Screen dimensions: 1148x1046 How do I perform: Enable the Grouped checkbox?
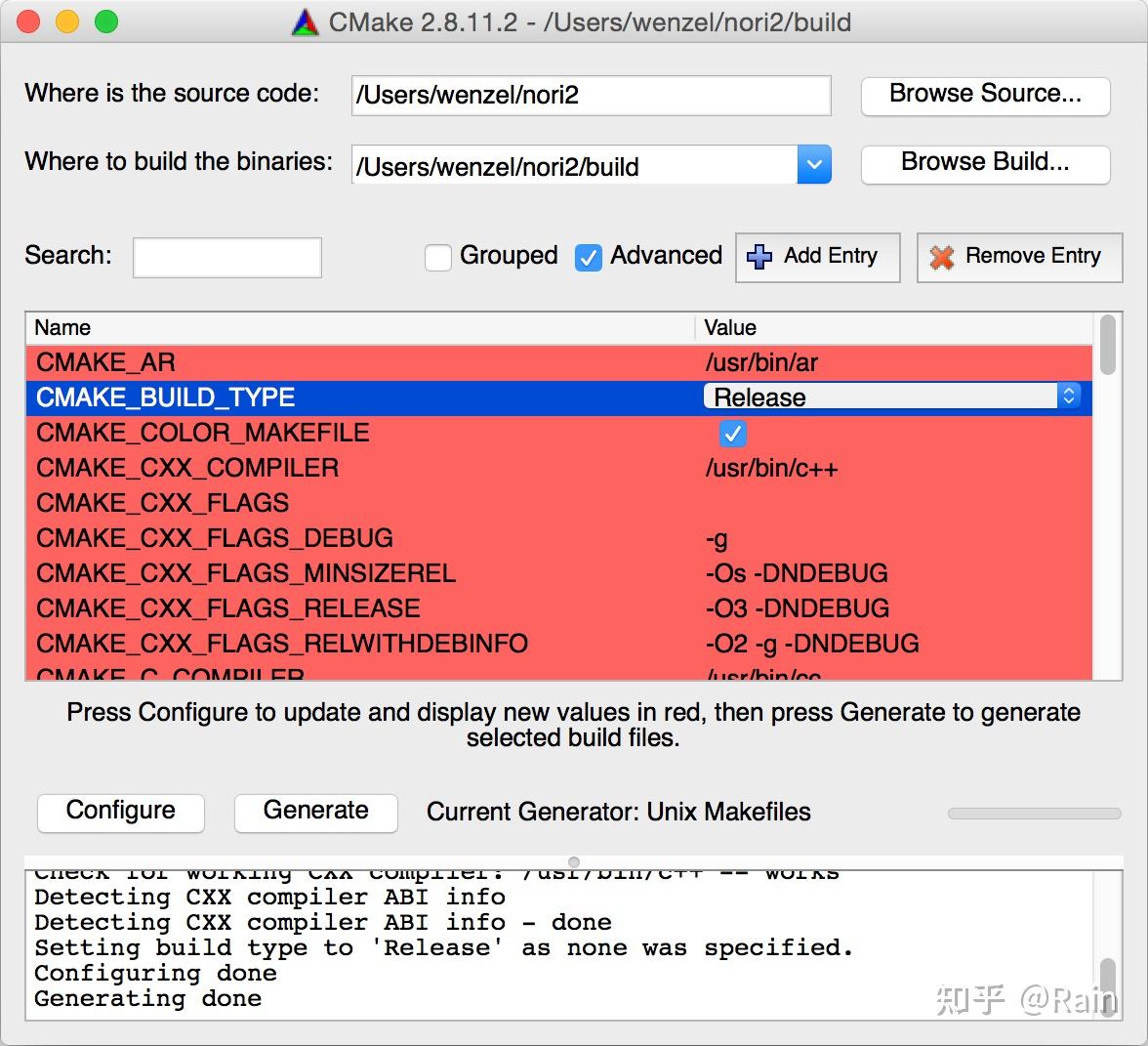438,256
